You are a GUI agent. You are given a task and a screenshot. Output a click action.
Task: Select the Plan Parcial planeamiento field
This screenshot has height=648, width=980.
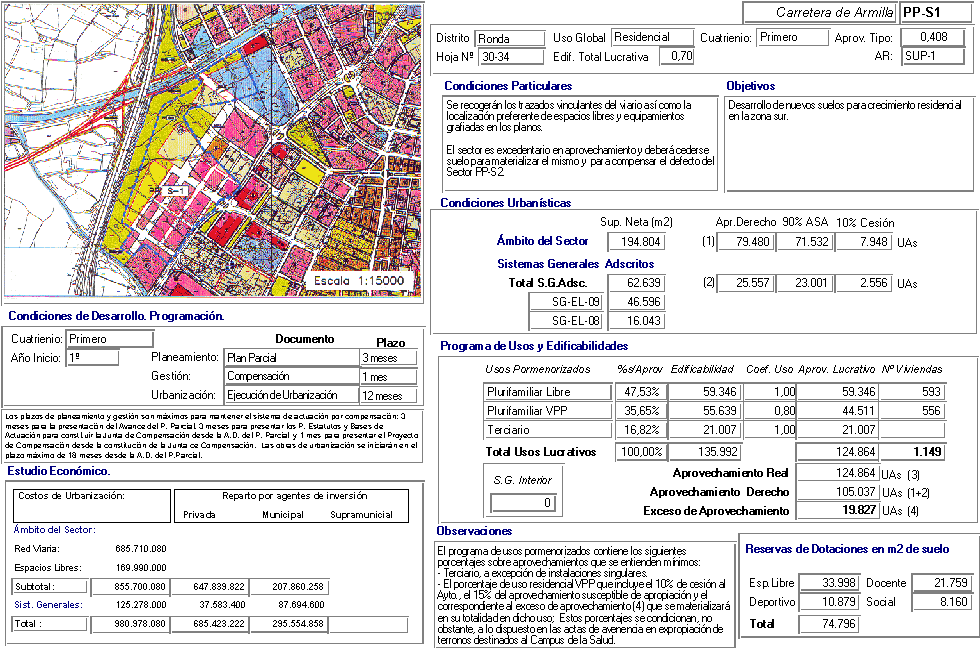click(290, 357)
